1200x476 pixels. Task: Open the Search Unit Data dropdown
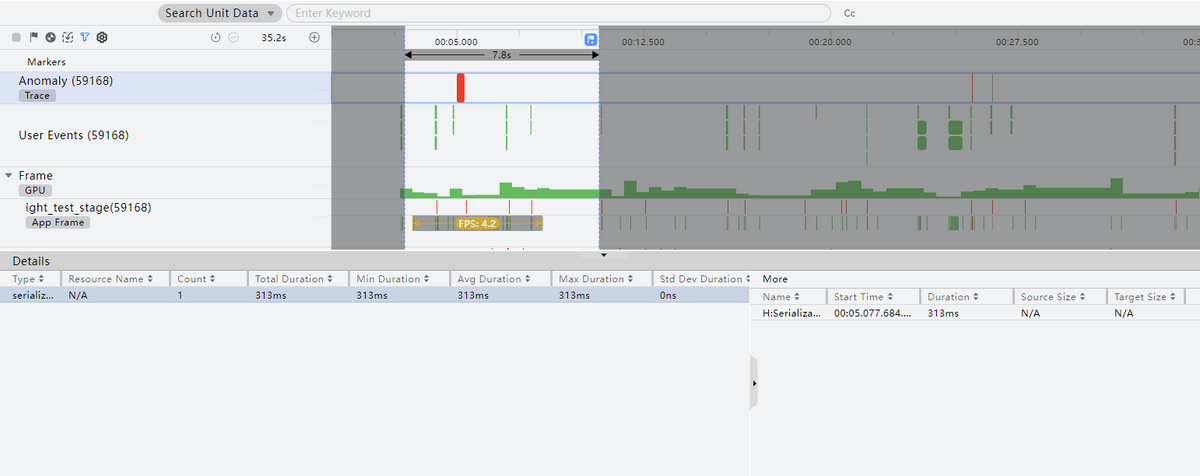[220, 13]
